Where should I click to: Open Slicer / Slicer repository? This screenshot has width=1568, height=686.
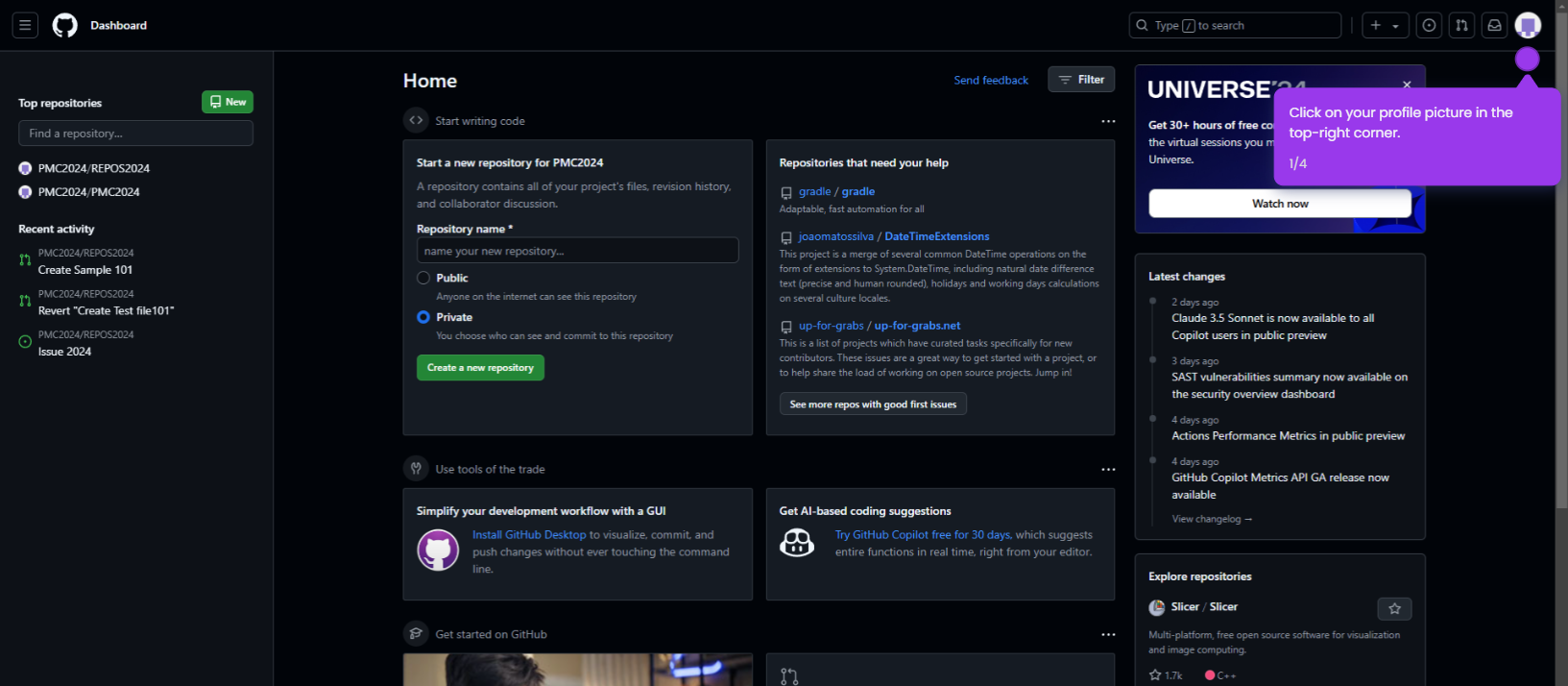pos(1204,607)
